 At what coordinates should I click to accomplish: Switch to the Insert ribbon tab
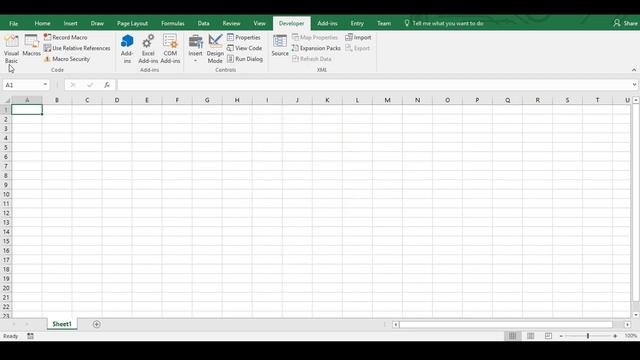click(x=71, y=23)
